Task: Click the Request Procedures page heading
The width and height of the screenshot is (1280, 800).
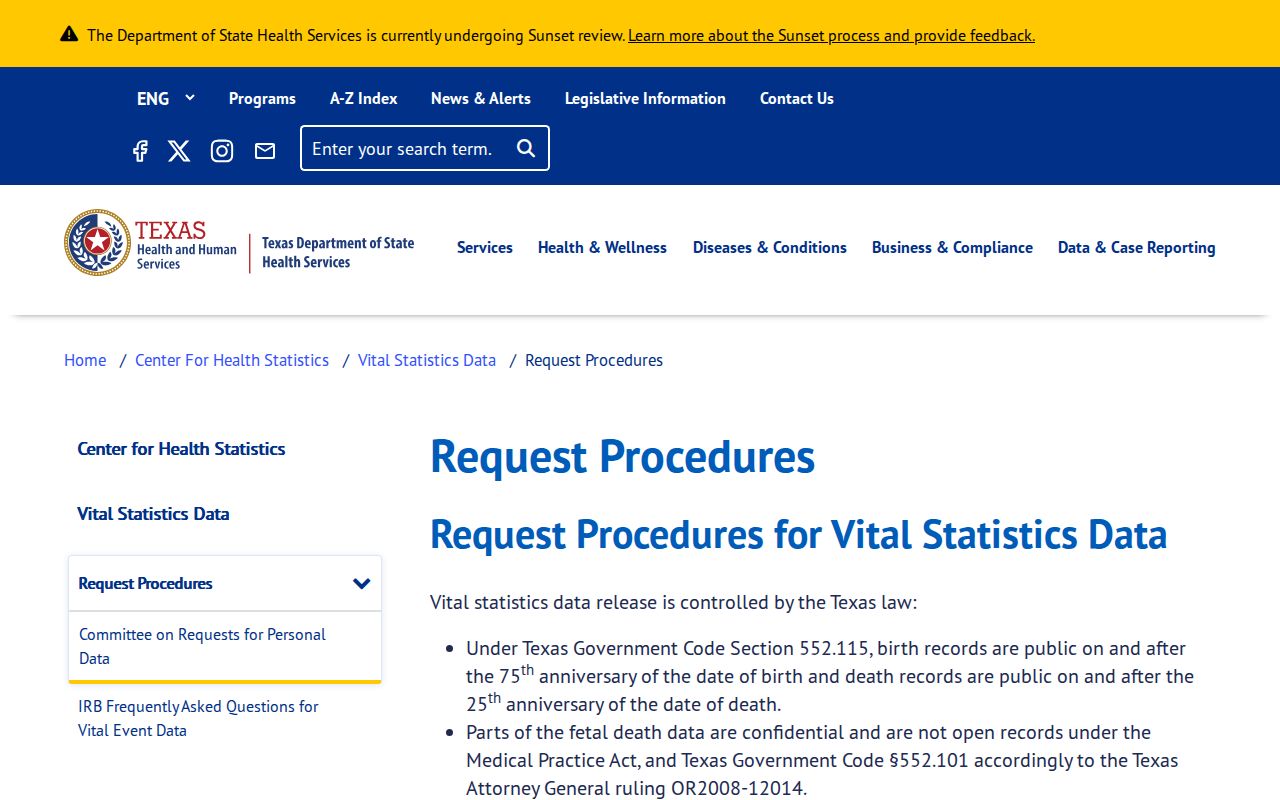Action: pyautogui.click(x=622, y=456)
